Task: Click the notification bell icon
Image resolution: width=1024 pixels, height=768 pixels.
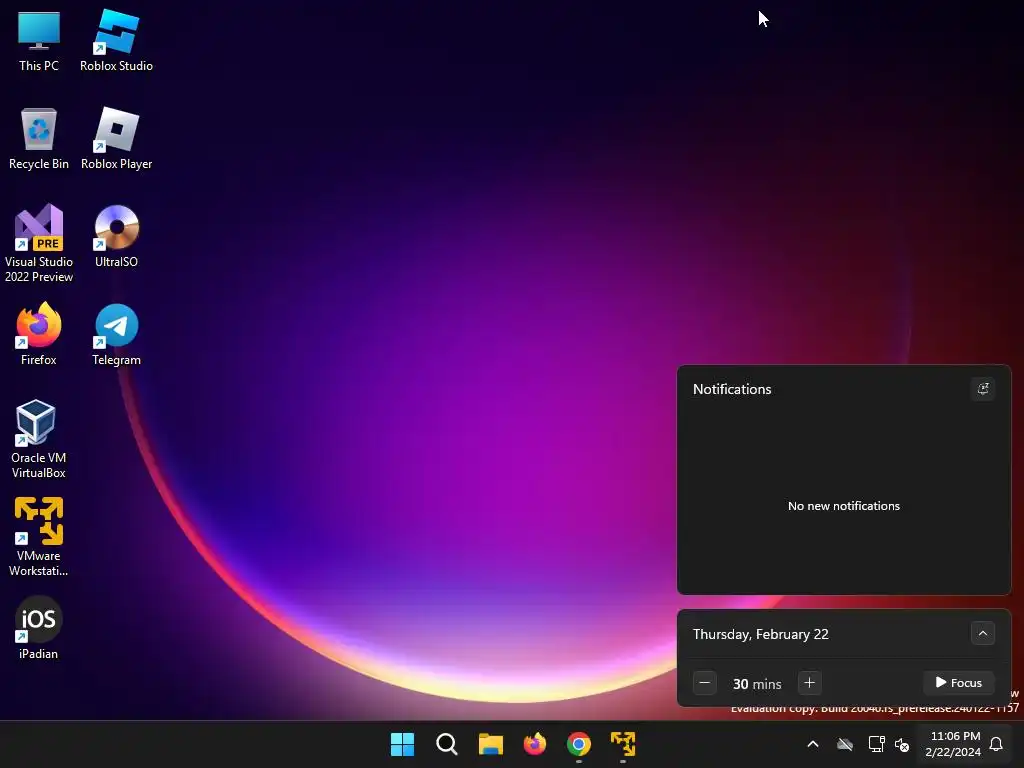Action: point(996,744)
